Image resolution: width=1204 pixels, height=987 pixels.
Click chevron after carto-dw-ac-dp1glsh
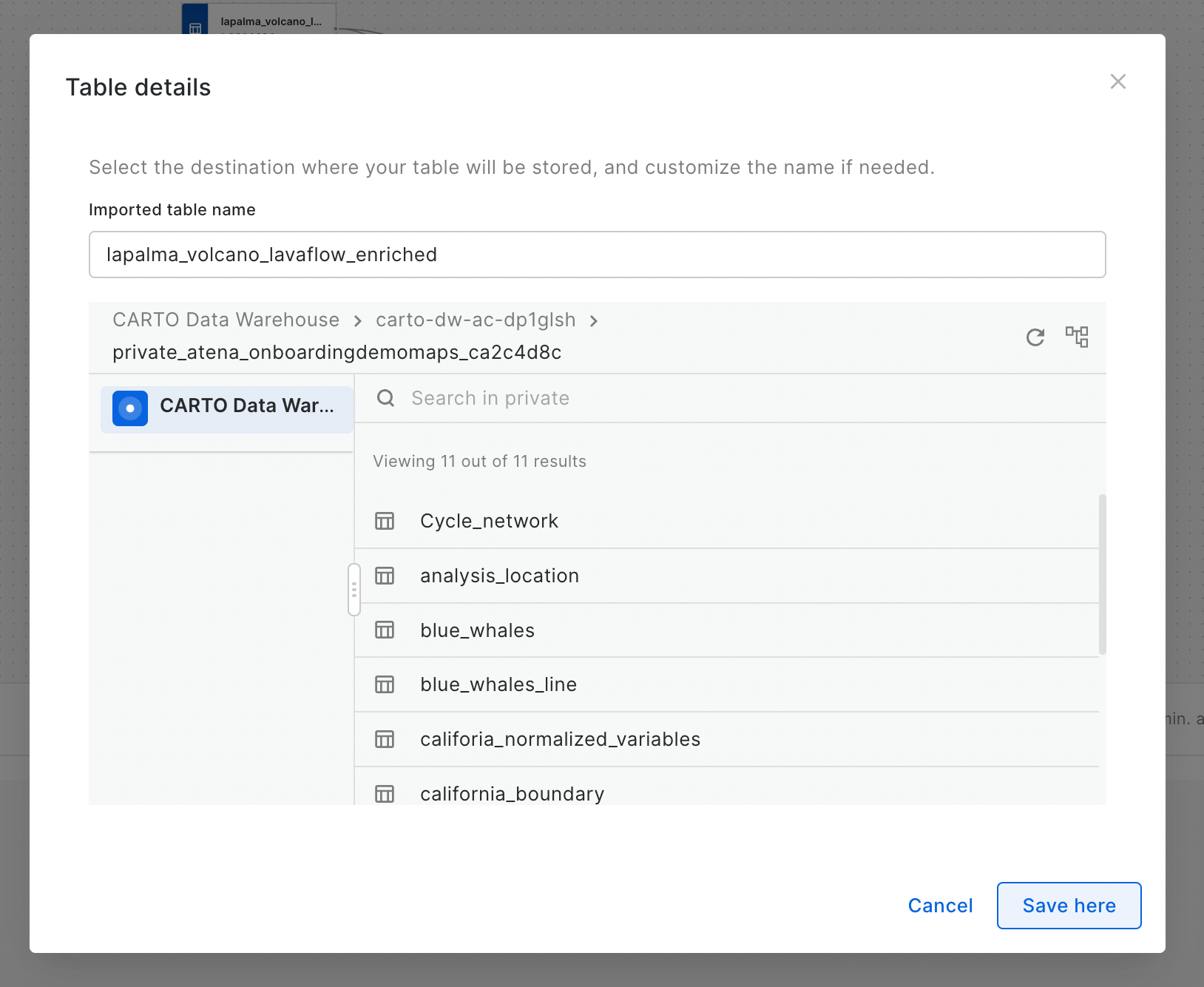(594, 320)
